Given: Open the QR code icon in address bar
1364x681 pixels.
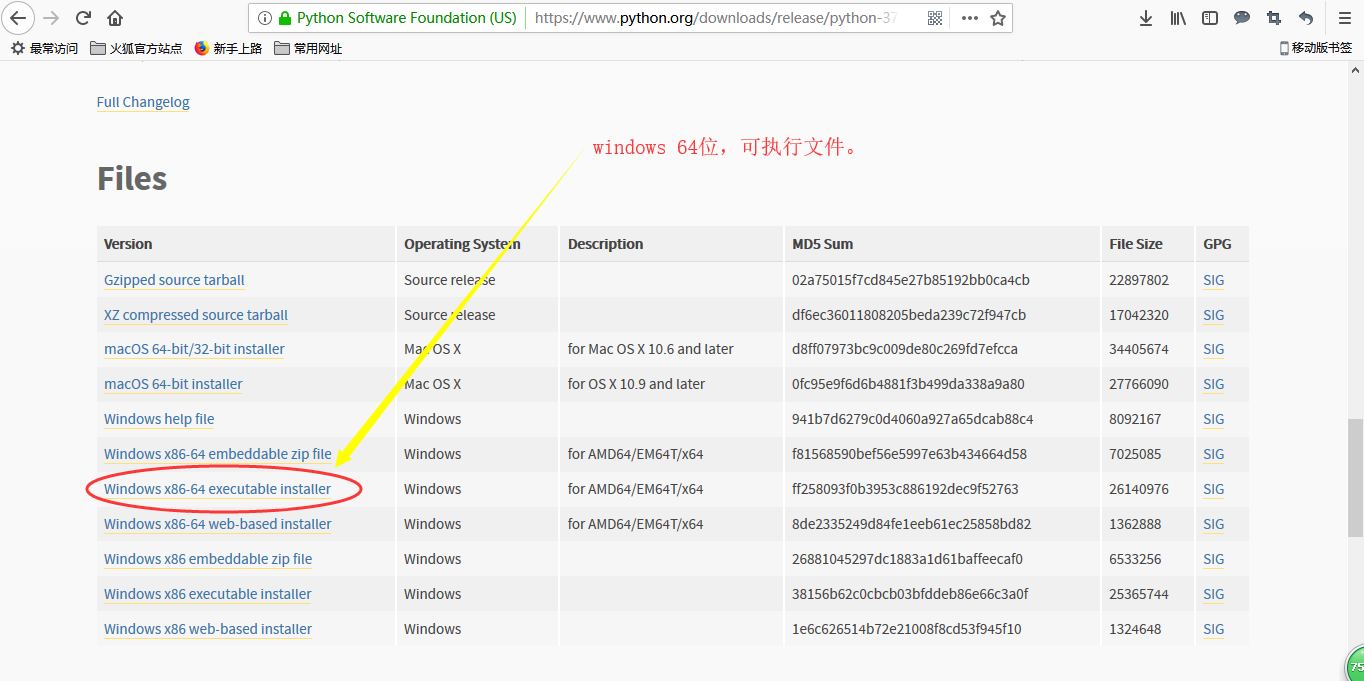Looking at the screenshot, I should coord(935,18).
